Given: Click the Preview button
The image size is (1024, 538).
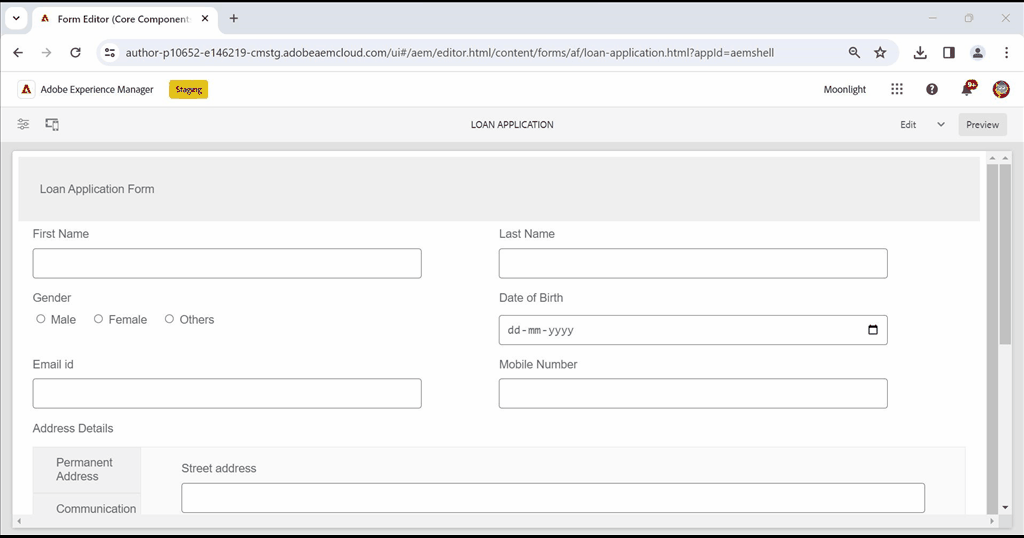Looking at the screenshot, I should pyautogui.click(x=982, y=125).
